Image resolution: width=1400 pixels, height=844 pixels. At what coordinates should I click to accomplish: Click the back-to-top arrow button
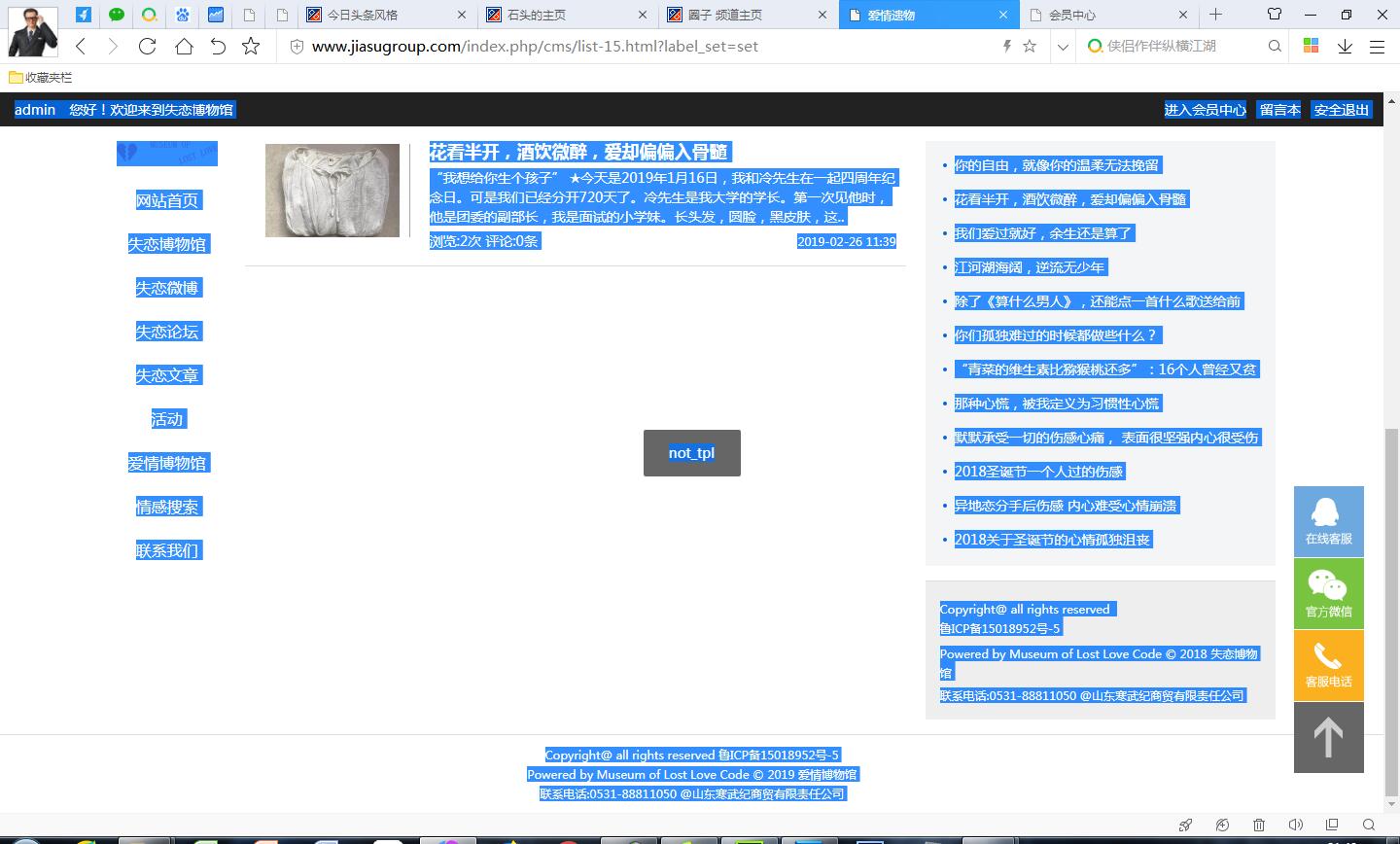pos(1328,738)
